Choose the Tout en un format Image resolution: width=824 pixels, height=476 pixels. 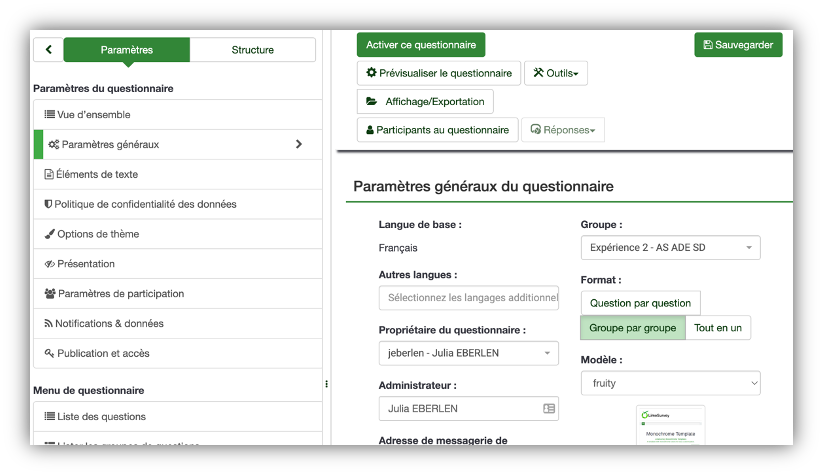coord(718,328)
